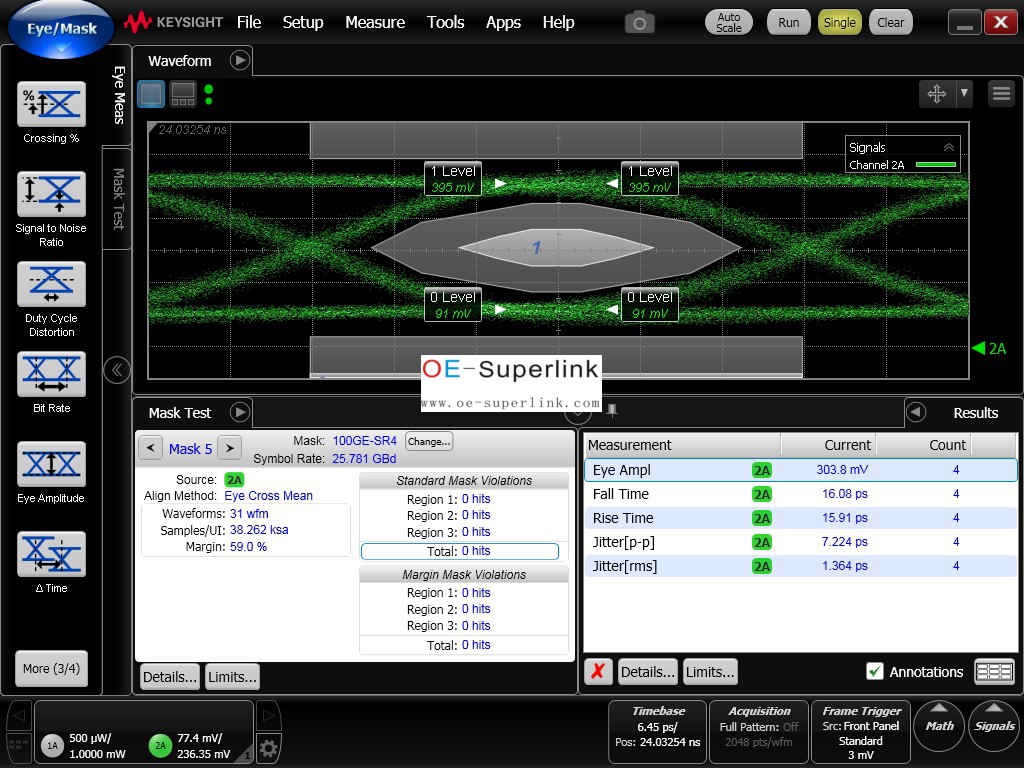Select the Crossing % measurement icon

pyautogui.click(x=52, y=104)
